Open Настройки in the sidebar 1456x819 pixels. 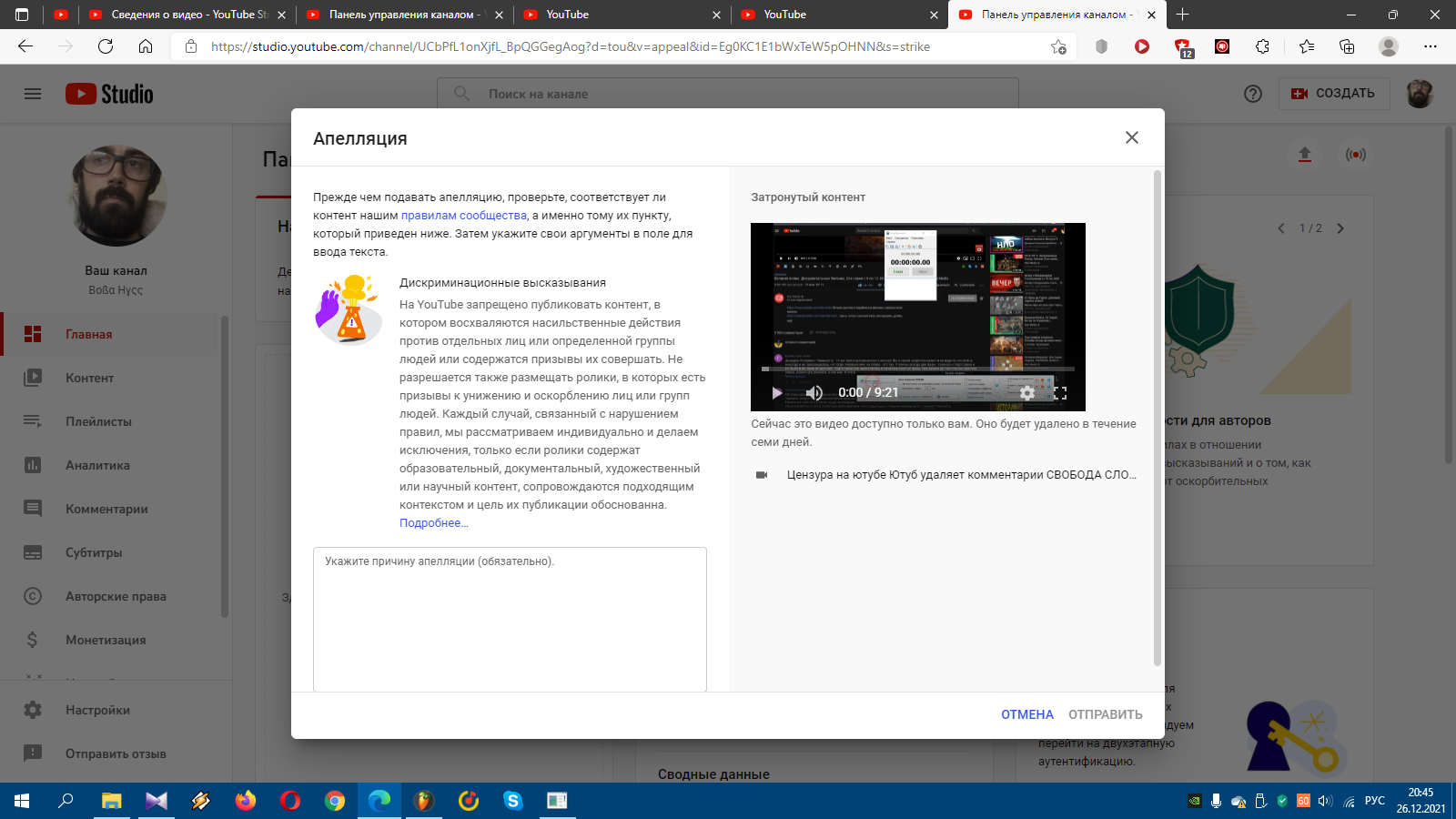[x=109, y=710]
